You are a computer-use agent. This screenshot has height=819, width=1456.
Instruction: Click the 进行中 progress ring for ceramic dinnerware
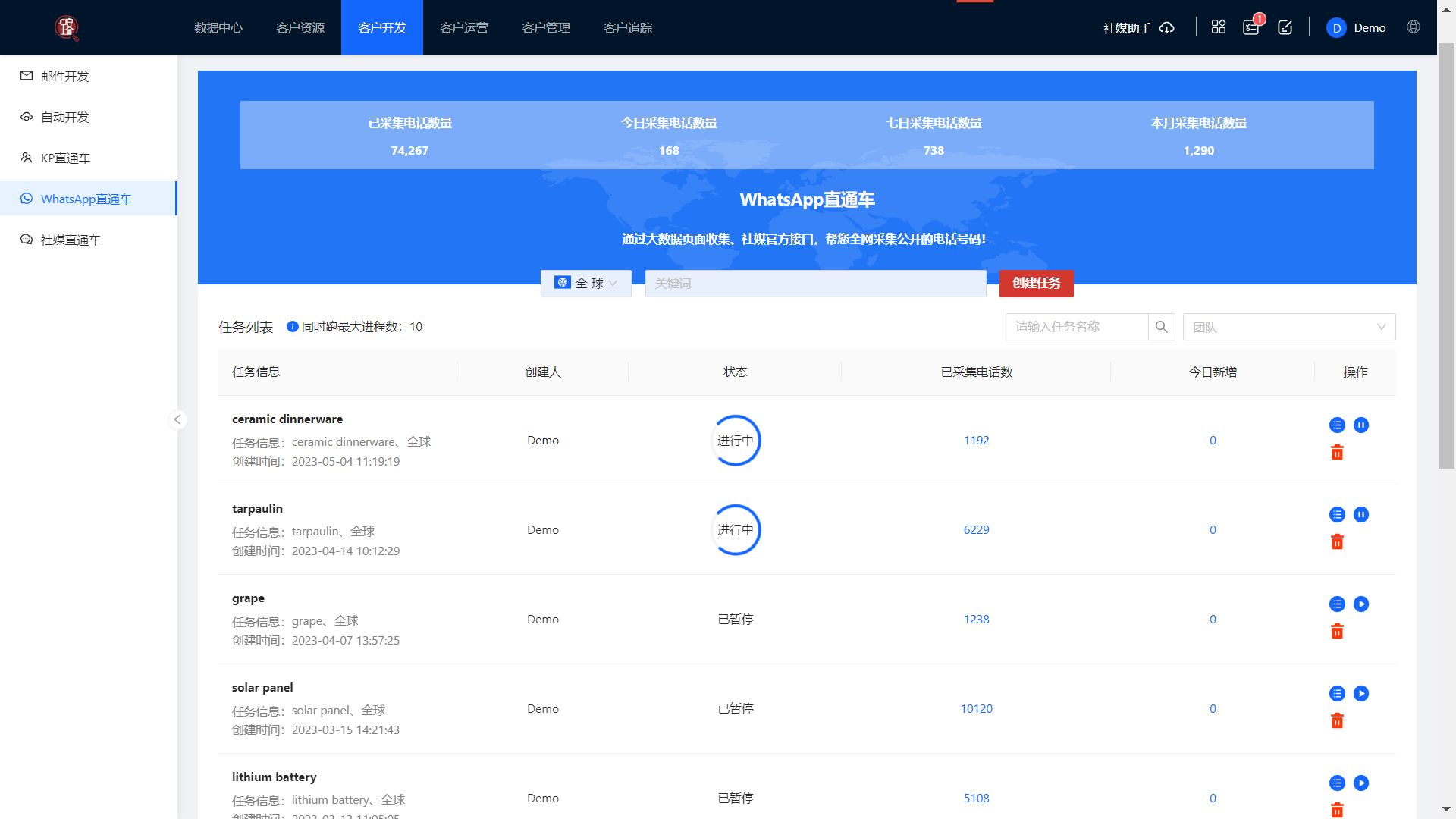736,441
